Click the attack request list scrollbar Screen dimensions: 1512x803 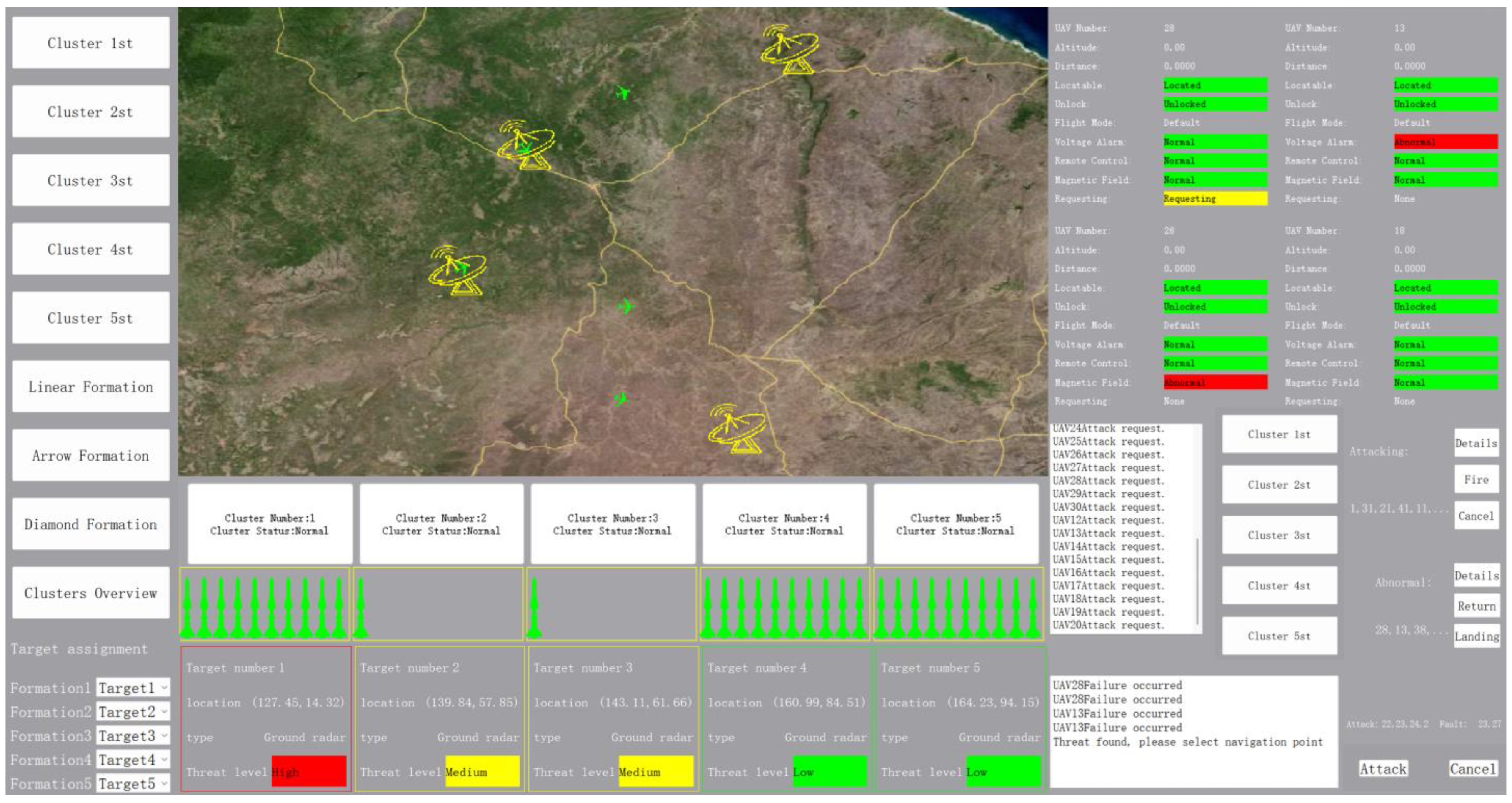coord(1197,581)
